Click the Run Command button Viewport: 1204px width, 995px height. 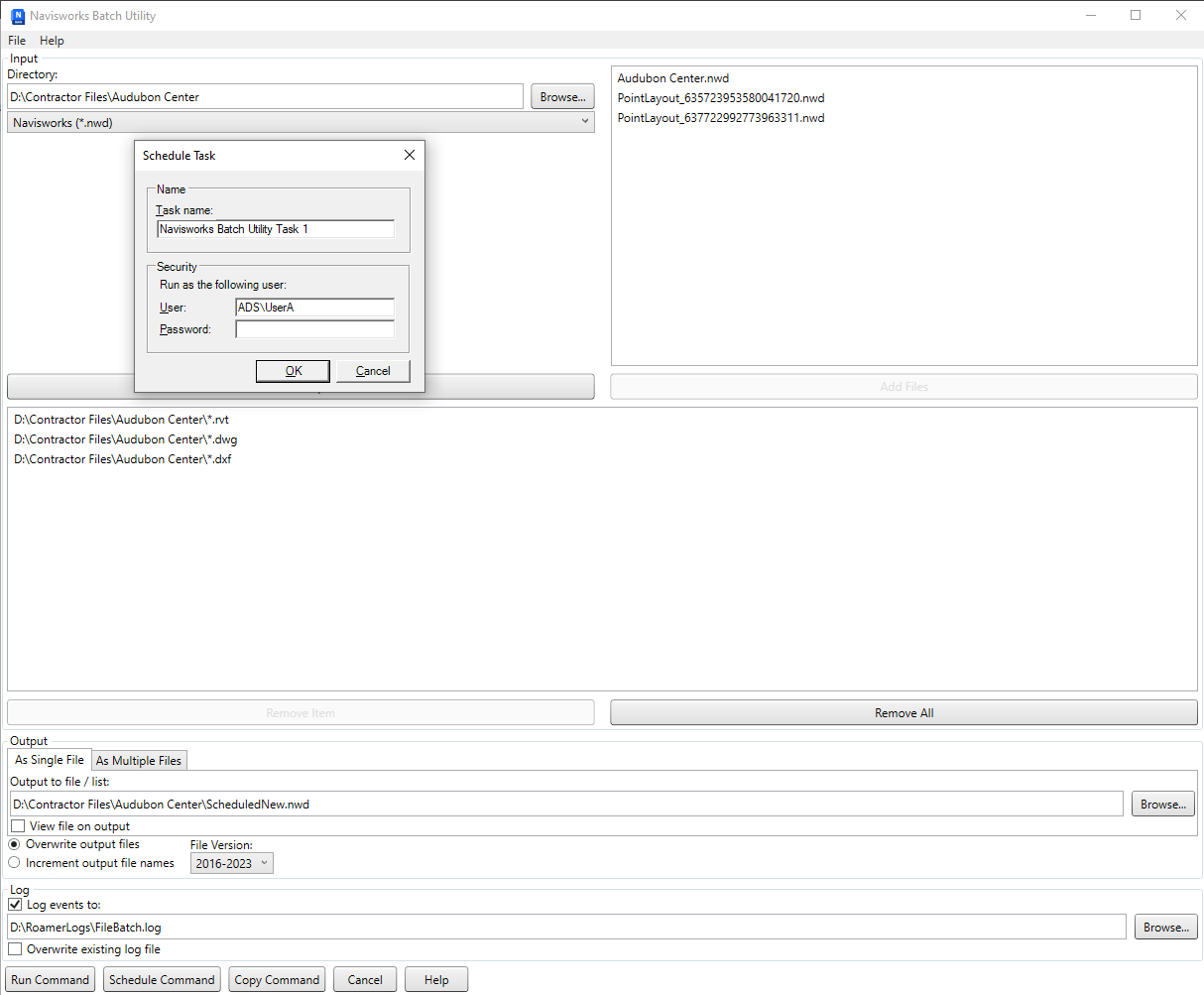point(51,979)
